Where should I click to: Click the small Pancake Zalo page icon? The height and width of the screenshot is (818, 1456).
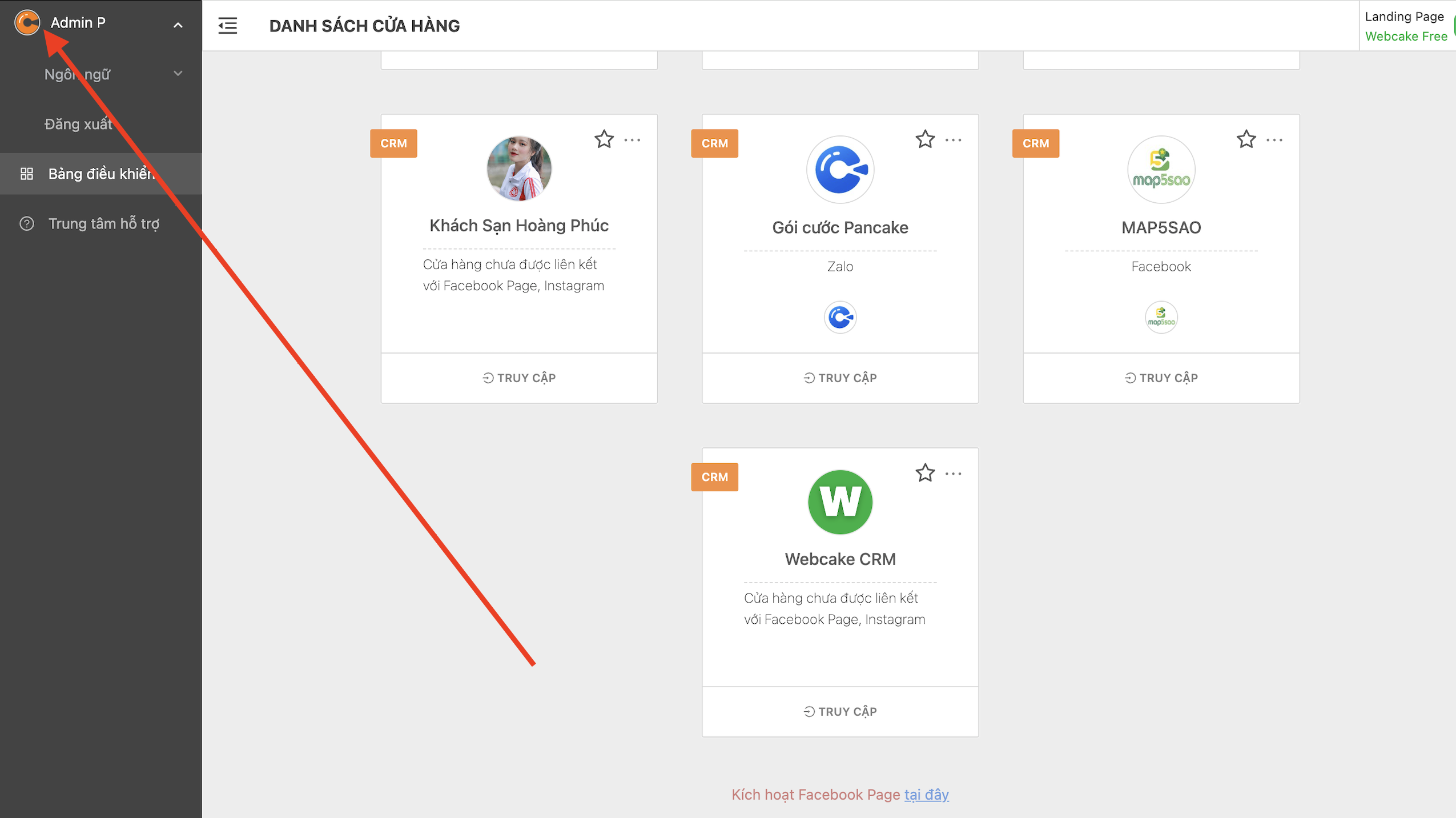point(840,317)
